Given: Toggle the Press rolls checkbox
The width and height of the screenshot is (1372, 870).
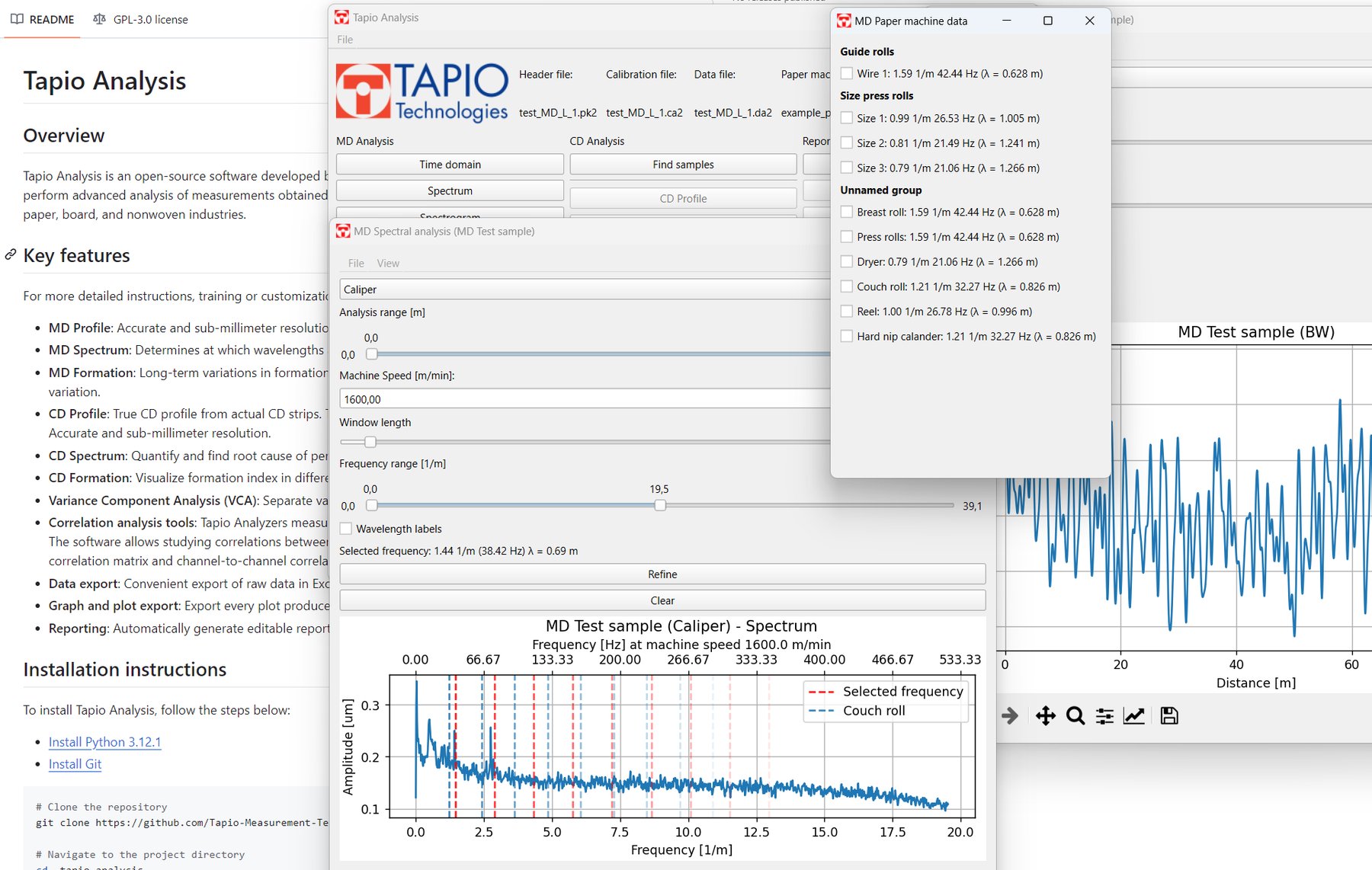Looking at the screenshot, I should point(847,237).
